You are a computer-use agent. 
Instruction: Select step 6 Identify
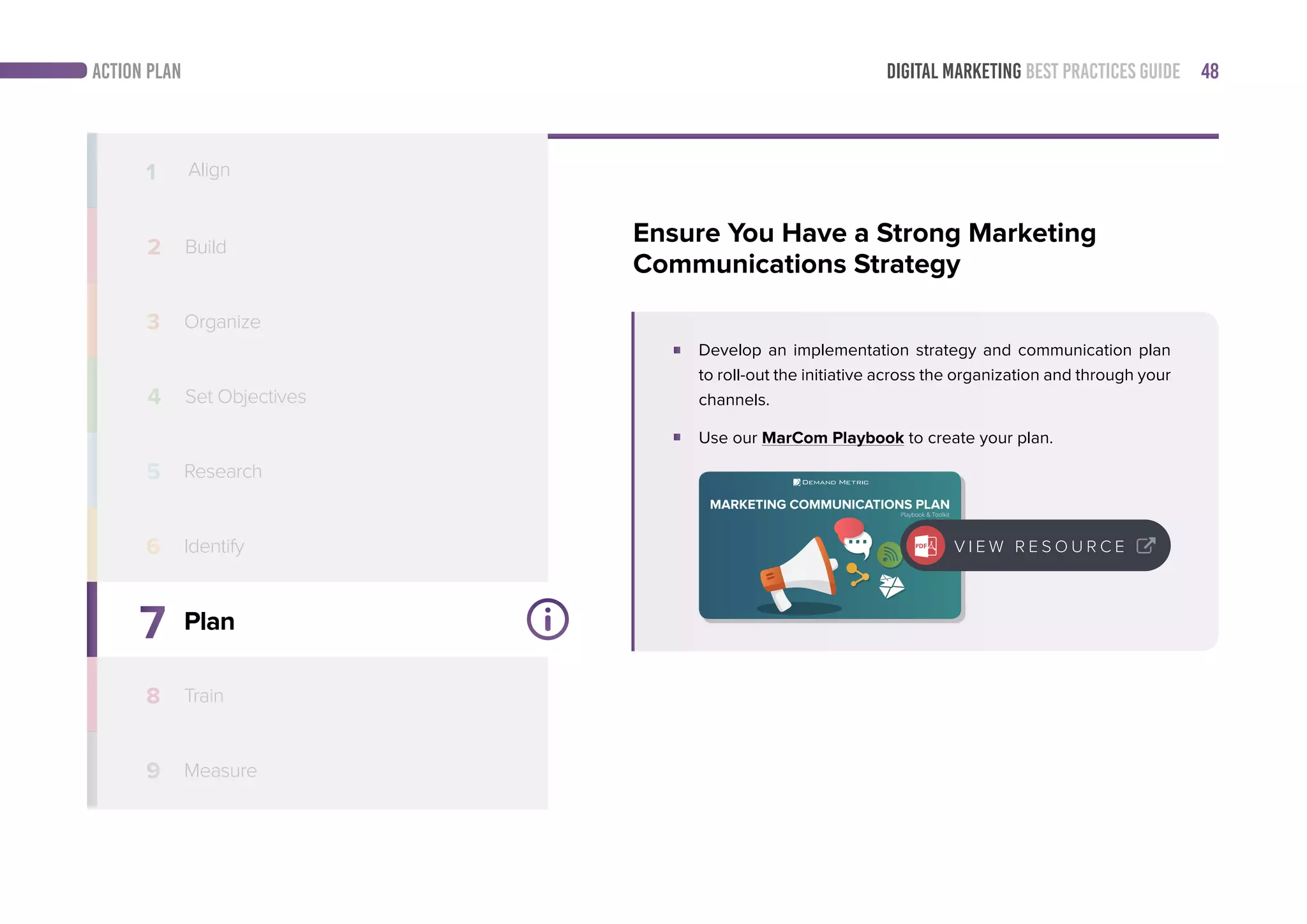[318, 545]
